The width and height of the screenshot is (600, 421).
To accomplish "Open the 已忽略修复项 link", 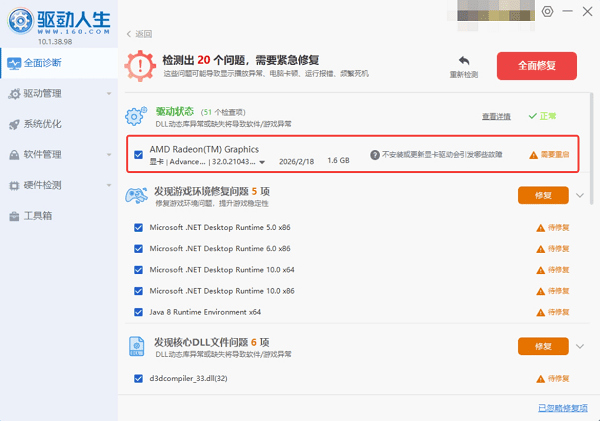I will [x=562, y=408].
